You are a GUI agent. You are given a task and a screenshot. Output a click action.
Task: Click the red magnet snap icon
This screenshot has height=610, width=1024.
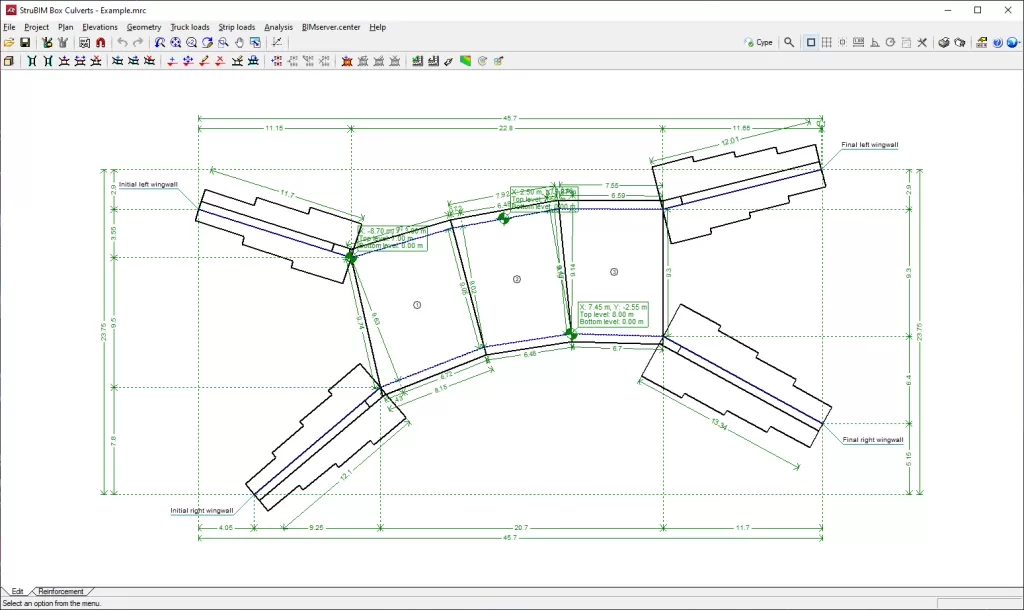click(x=100, y=43)
